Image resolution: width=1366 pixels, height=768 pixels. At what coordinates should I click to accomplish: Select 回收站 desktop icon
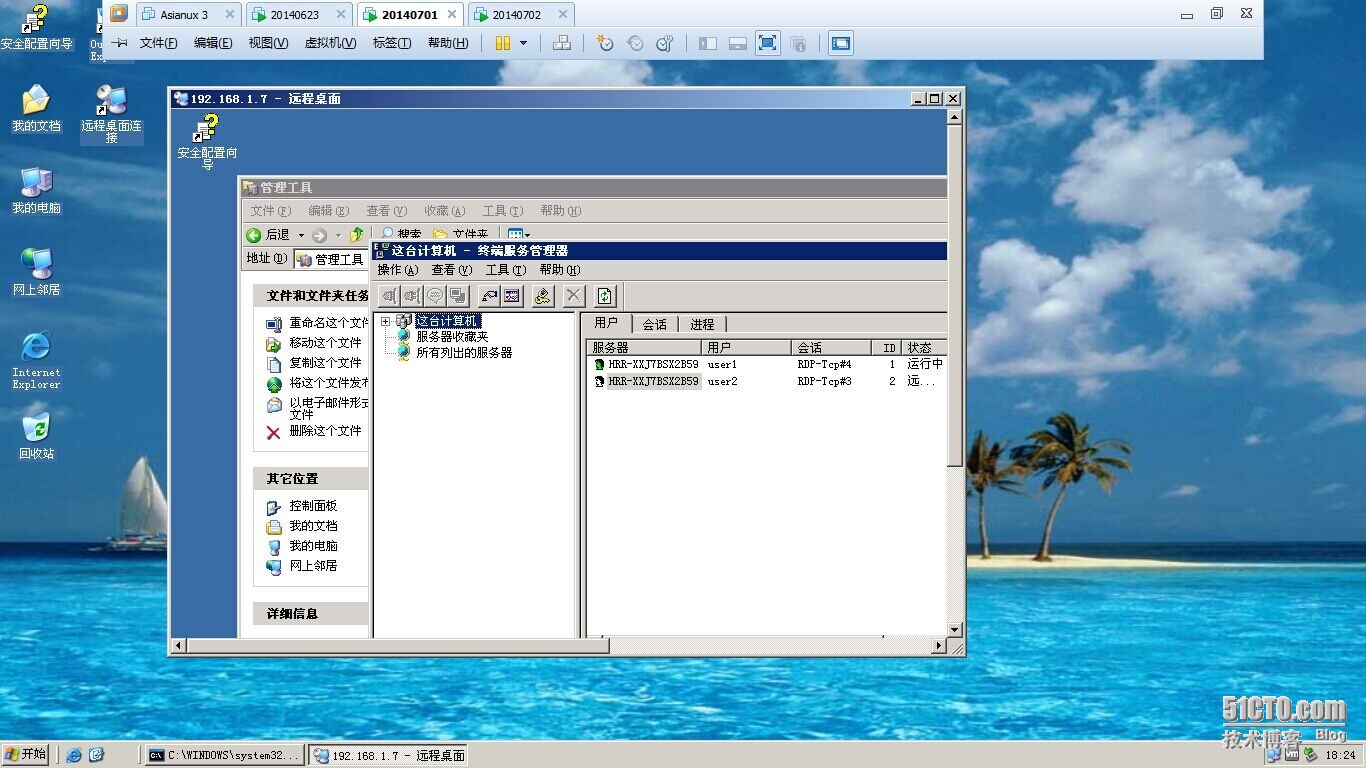click(x=36, y=437)
